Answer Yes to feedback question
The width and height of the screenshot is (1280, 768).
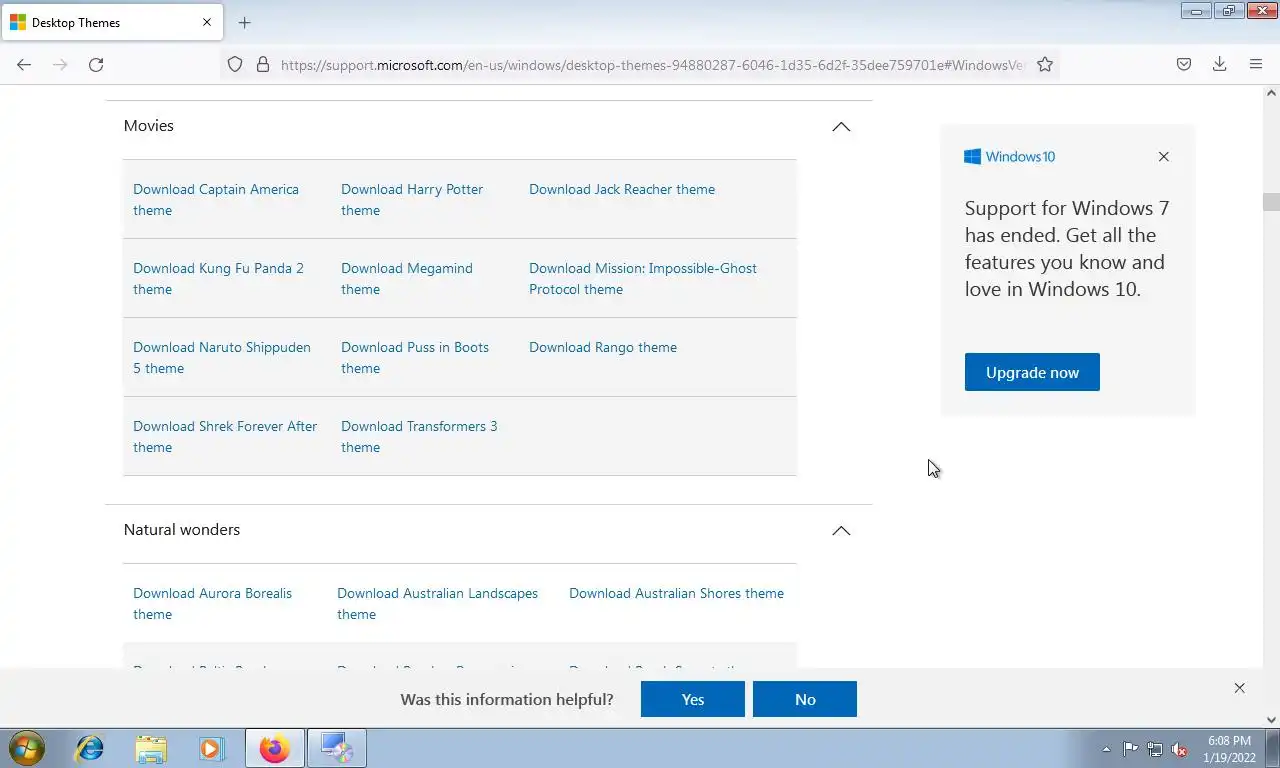693,699
